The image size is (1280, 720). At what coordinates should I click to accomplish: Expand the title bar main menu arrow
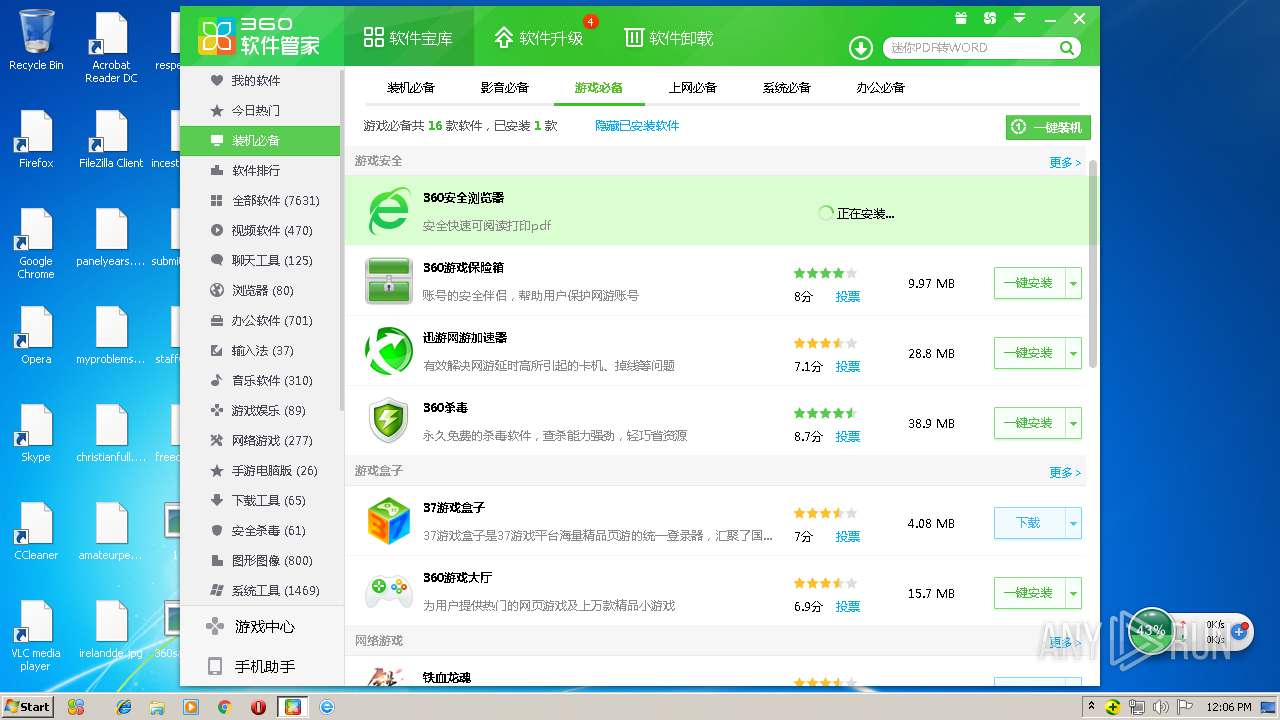(x=1019, y=18)
